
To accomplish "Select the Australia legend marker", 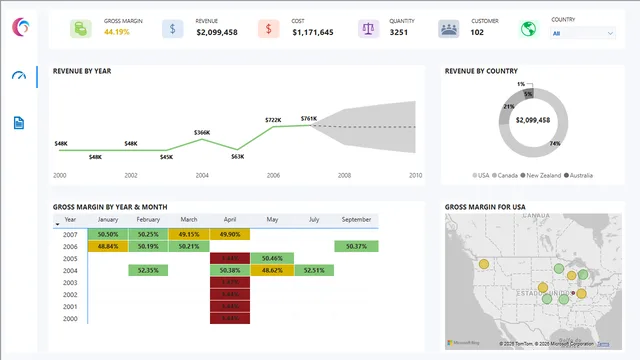I will click(566, 176).
